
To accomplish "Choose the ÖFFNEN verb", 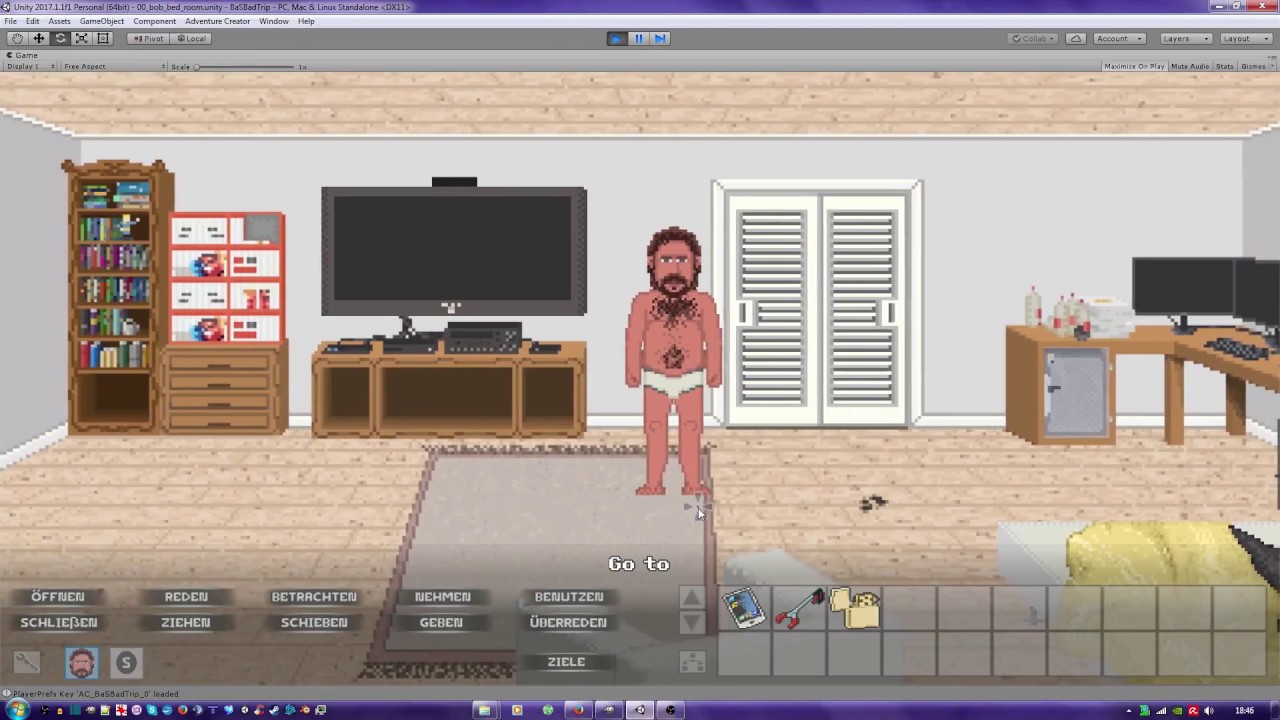I will tap(58, 597).
